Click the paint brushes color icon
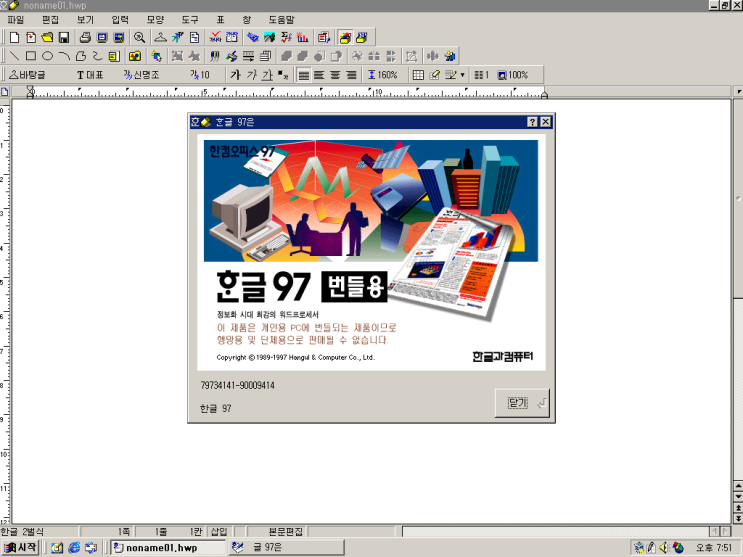The image size is (743, 557). point(215,56)
